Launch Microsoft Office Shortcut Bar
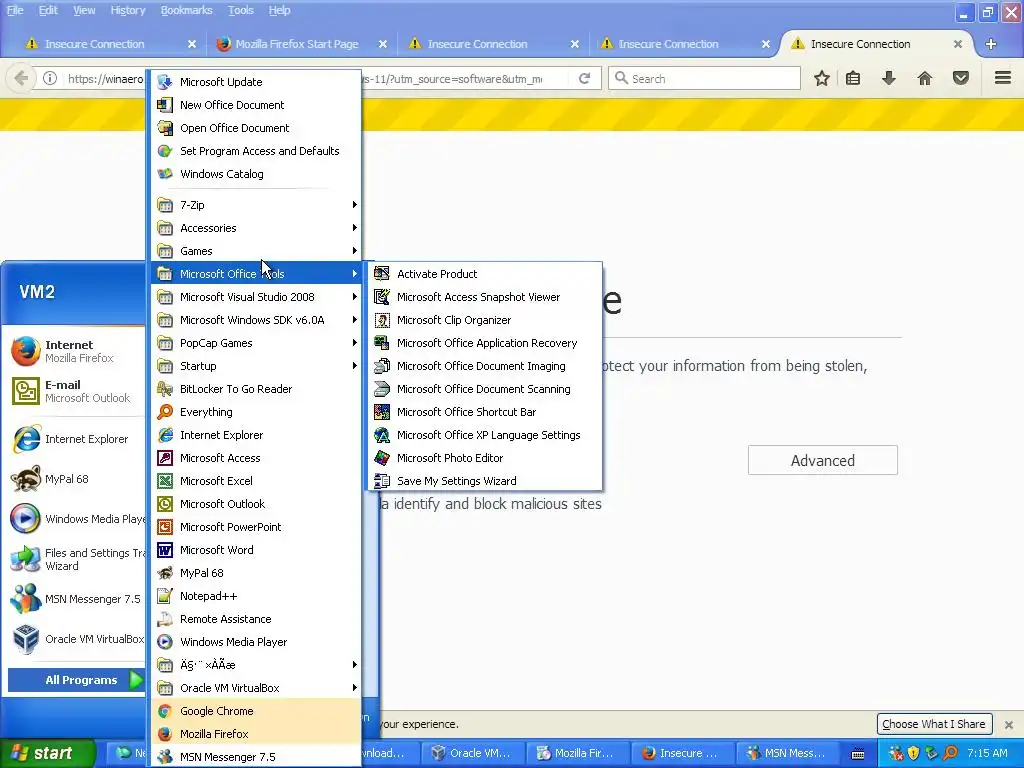 [485, 411]
